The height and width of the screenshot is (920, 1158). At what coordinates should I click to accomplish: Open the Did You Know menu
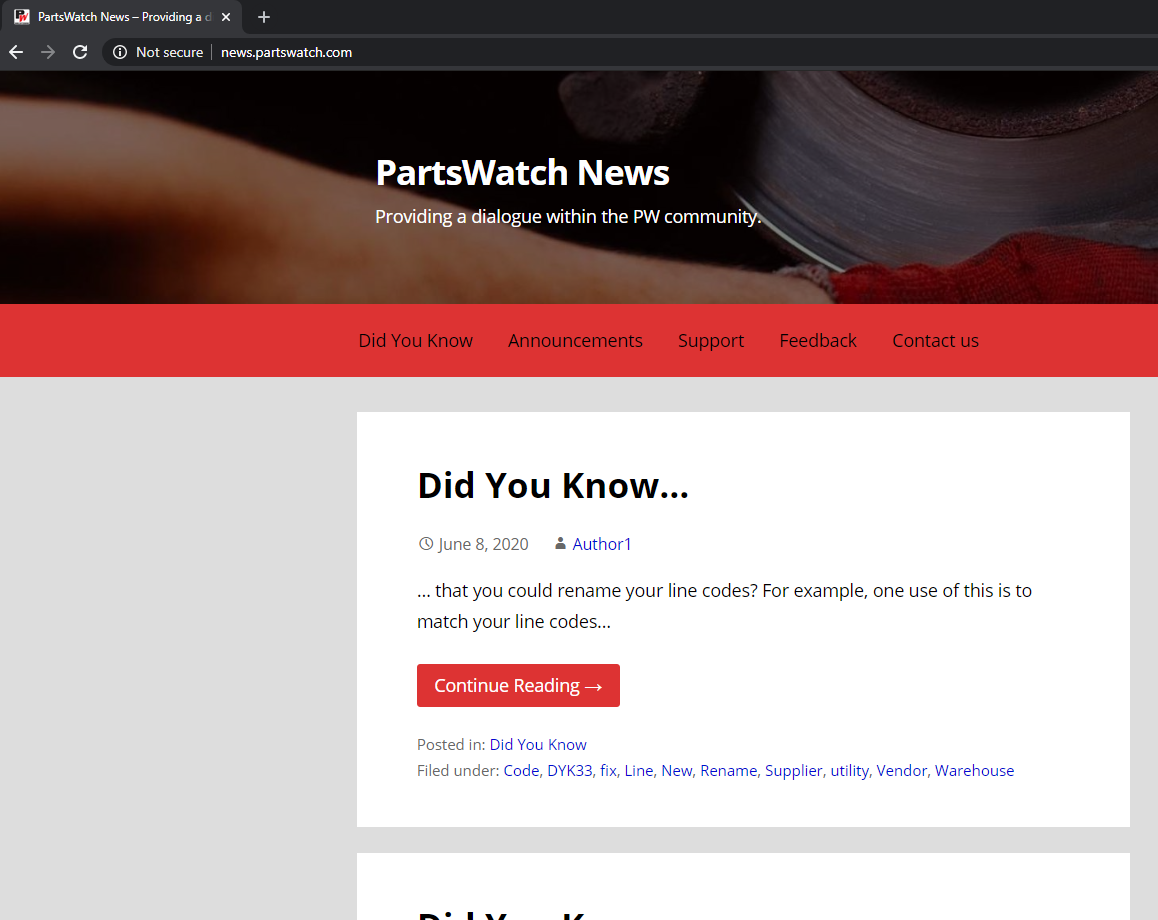[415, 341]
